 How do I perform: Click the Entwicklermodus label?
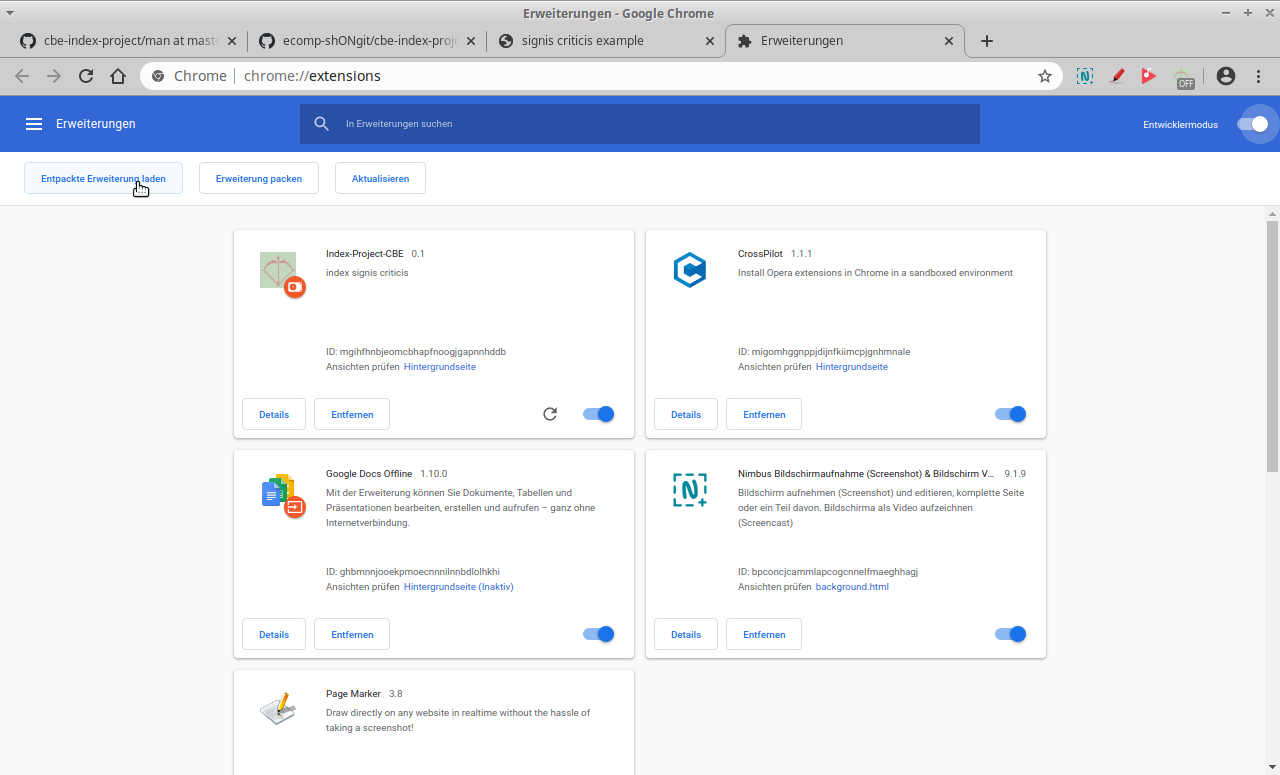[1181, 125]
